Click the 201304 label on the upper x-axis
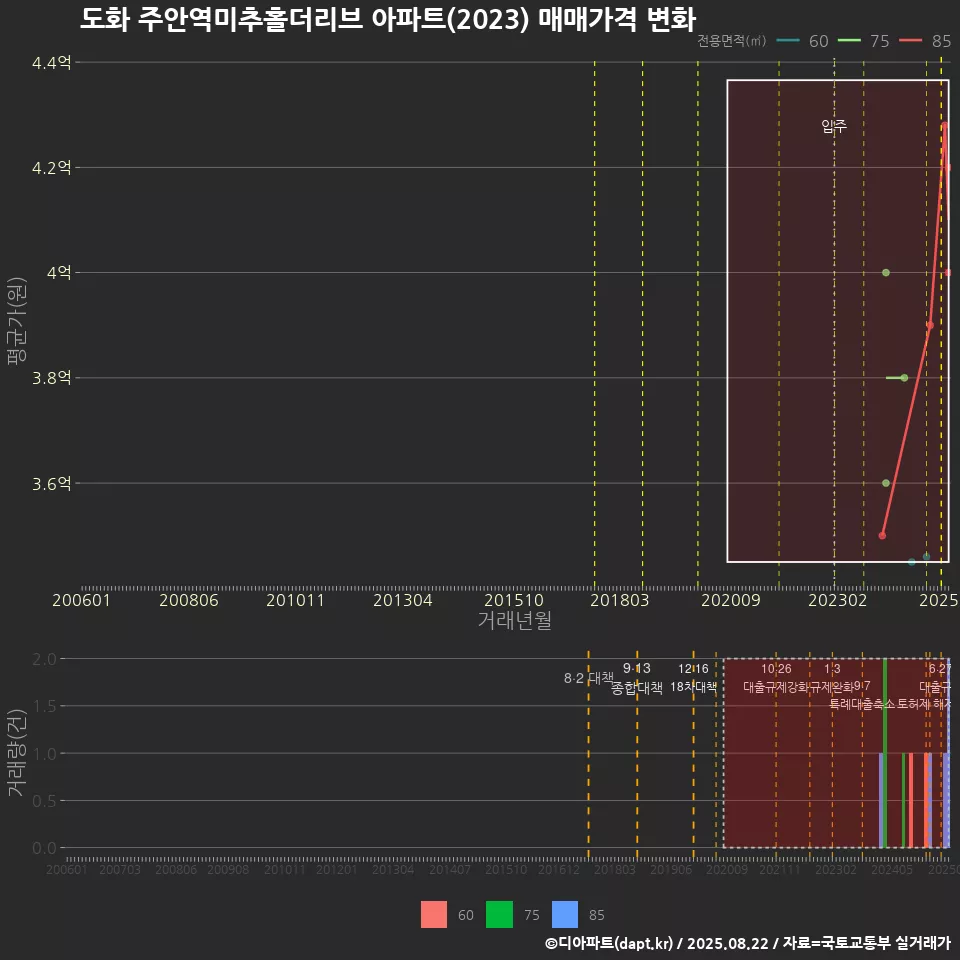 (402, 600)
